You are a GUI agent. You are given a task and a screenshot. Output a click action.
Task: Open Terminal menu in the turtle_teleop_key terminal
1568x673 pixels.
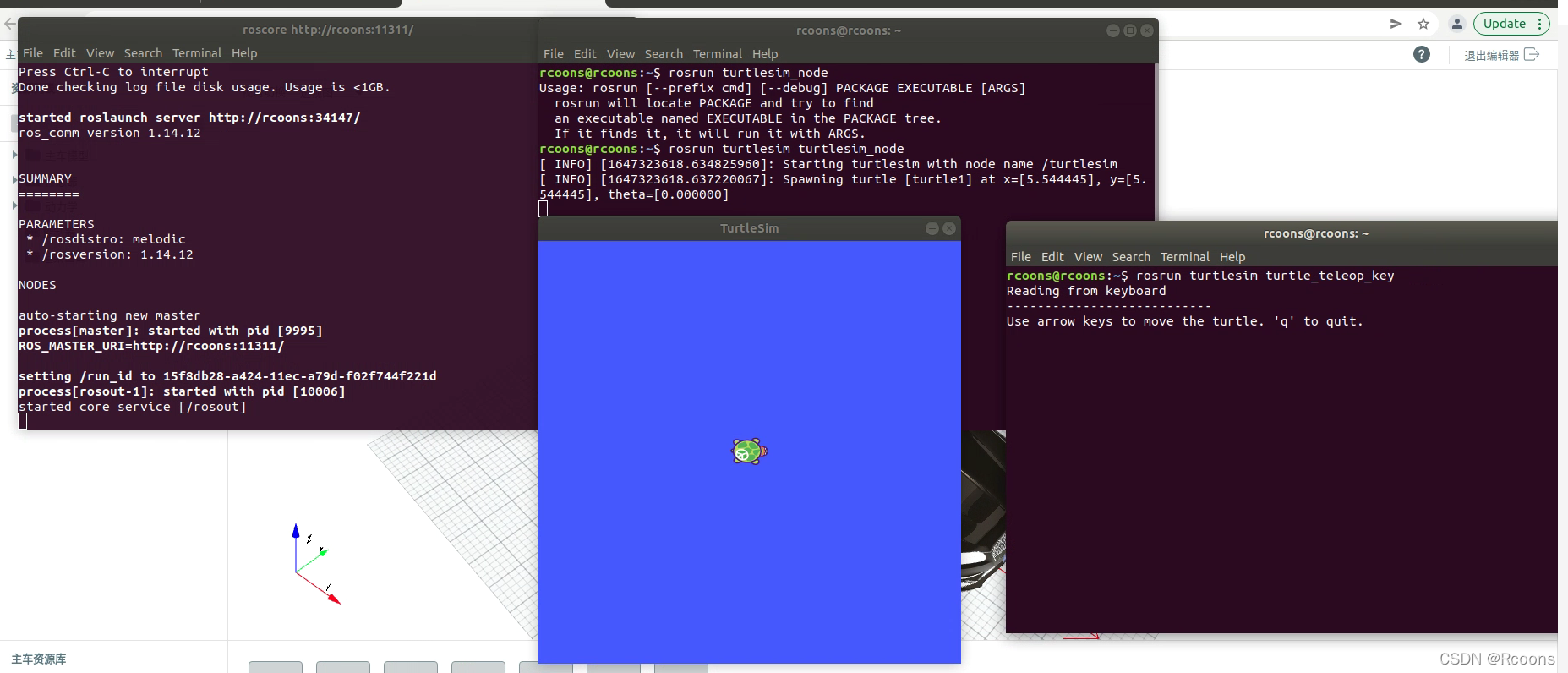tap(1185, 257)
